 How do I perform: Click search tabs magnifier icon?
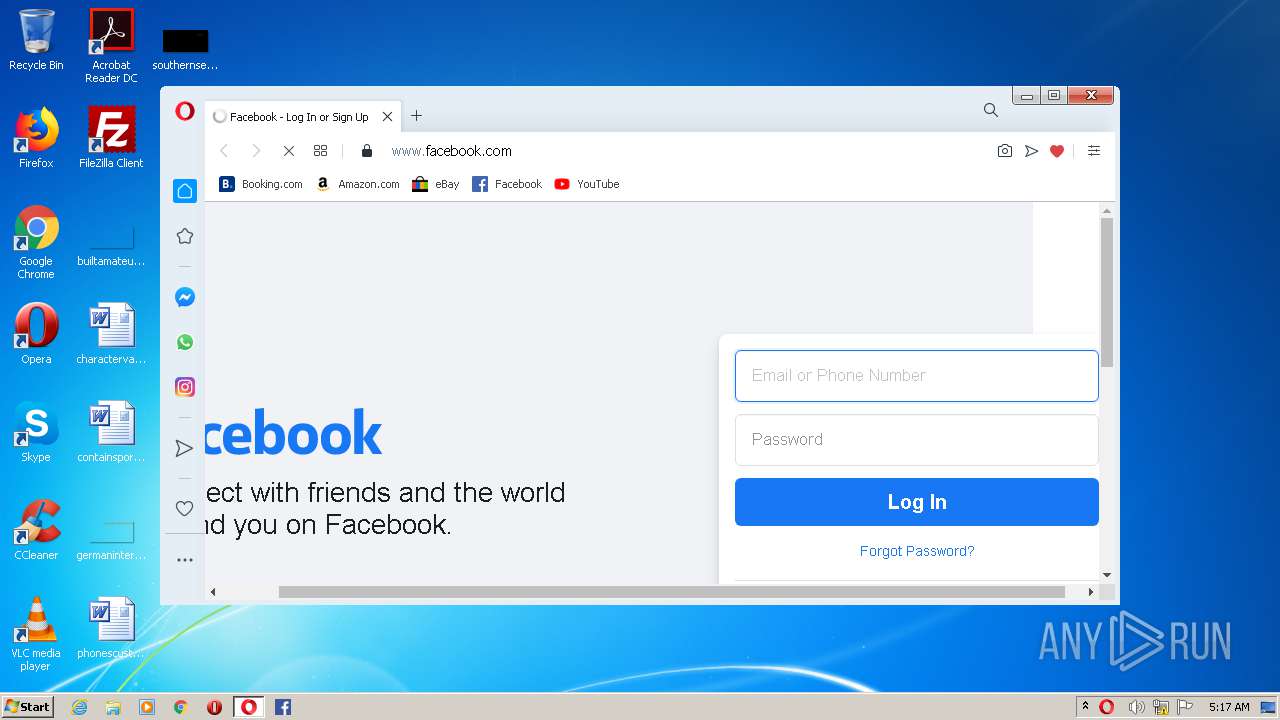click(990, 110)
